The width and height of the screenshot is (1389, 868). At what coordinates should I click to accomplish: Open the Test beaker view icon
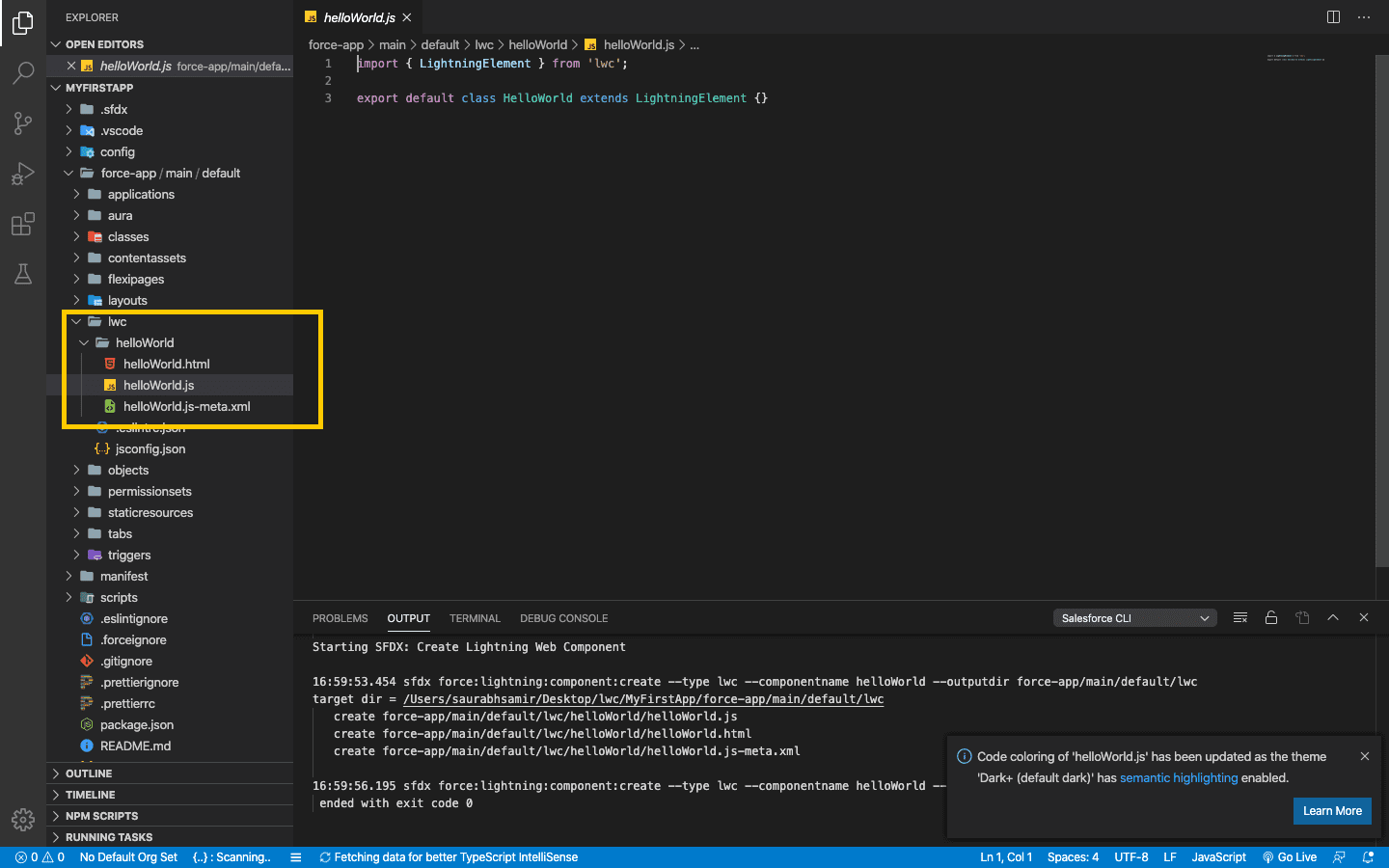(23, 274)
